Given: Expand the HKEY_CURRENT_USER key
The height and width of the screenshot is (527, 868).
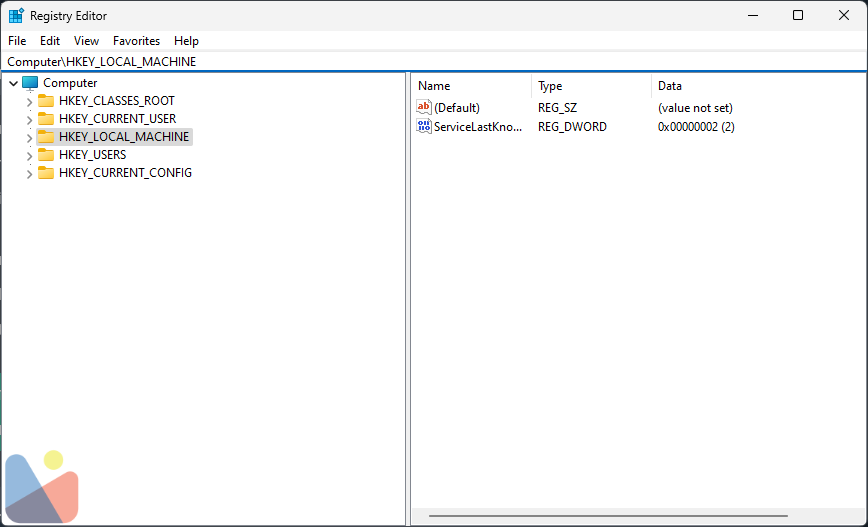Looking at the screenshot, I should (x=29, y=119).
